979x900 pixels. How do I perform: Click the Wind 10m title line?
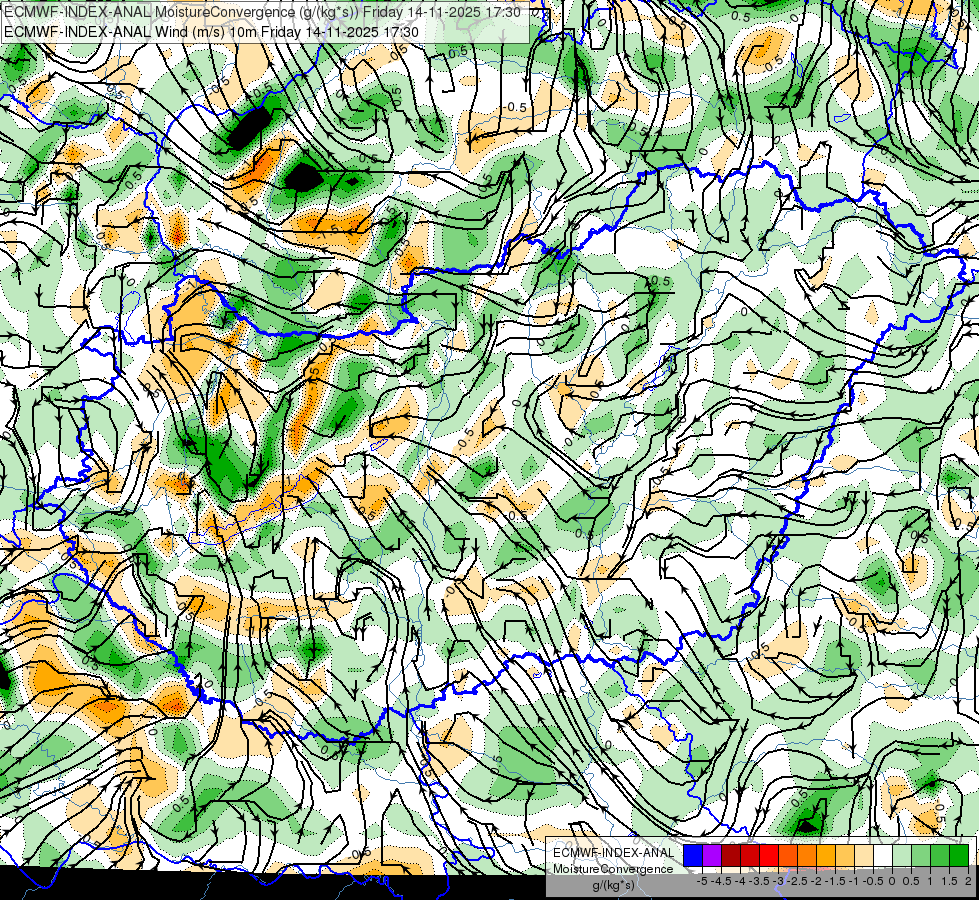tap(211, 32)
